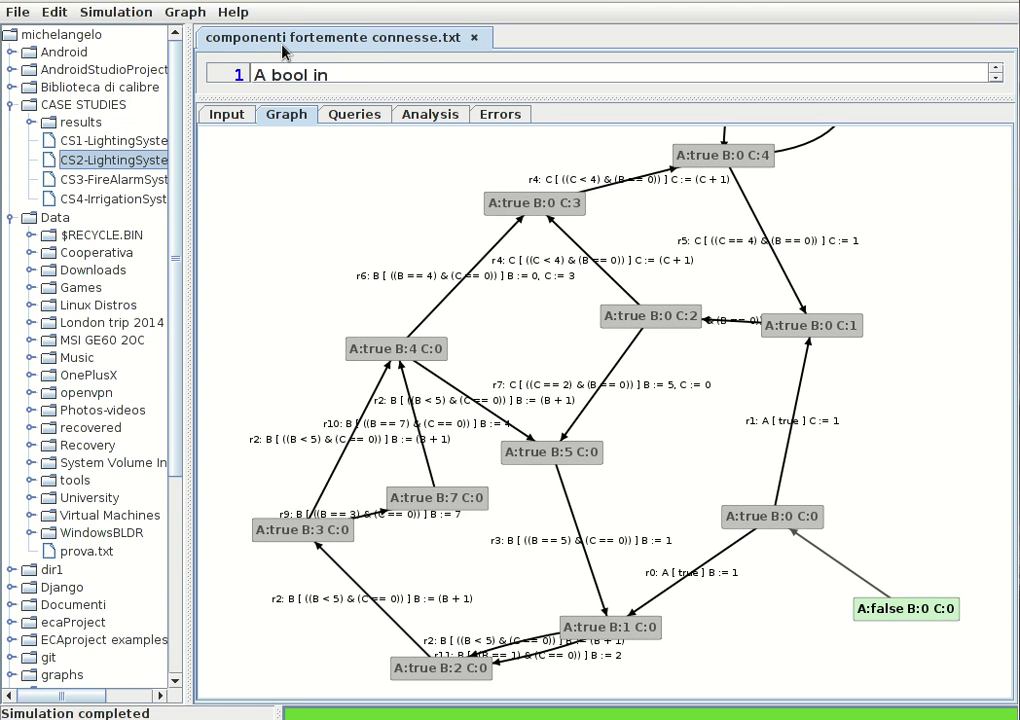Click the ECAproject examples folder icon
1020x720 pixels.
coord(29,640)
